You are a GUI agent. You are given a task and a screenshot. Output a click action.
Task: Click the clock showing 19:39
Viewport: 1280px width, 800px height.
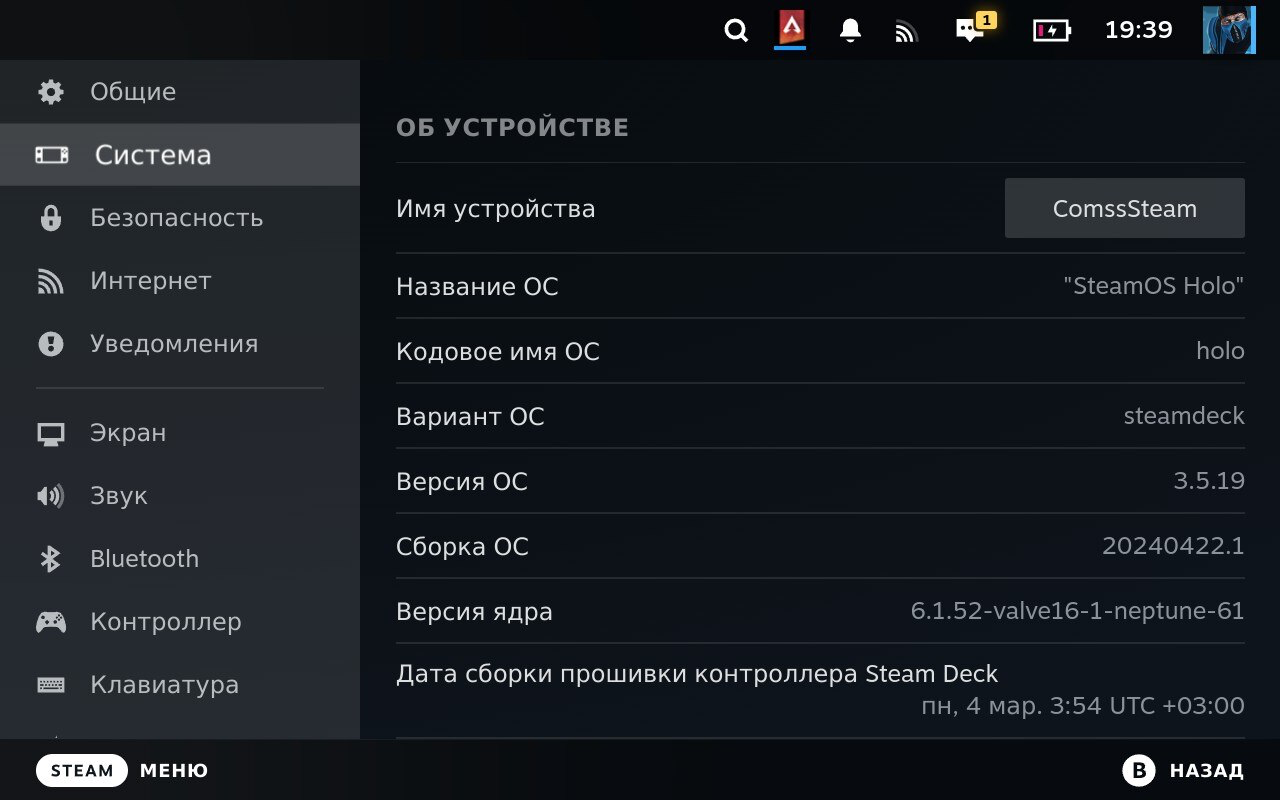tap(1138, 30)
